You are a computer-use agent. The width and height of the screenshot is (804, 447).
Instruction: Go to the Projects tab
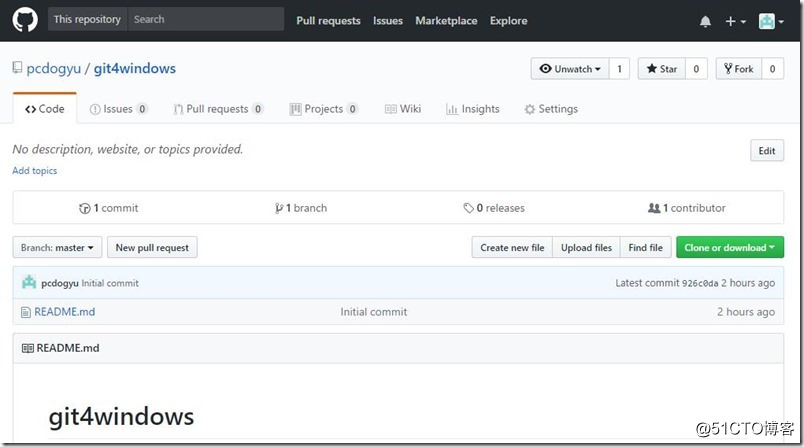click(x=324, y=109)
